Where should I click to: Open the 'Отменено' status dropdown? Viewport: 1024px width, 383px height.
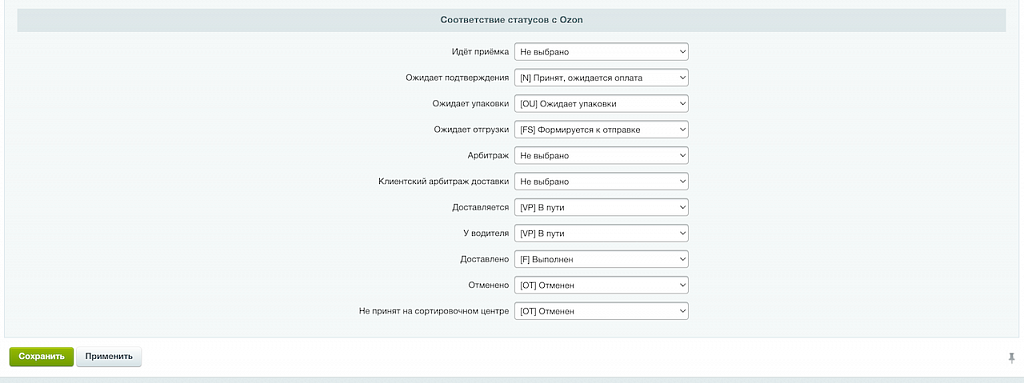point(601,286)
